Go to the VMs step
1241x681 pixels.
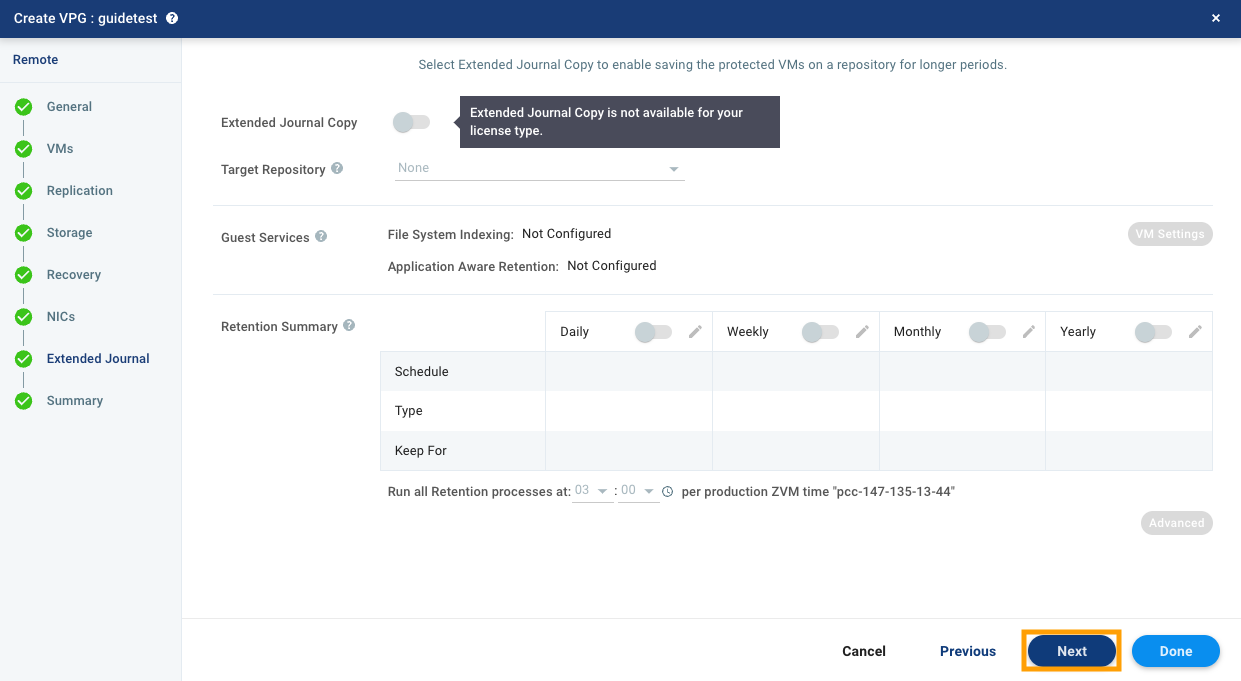(x=60, y=149)
